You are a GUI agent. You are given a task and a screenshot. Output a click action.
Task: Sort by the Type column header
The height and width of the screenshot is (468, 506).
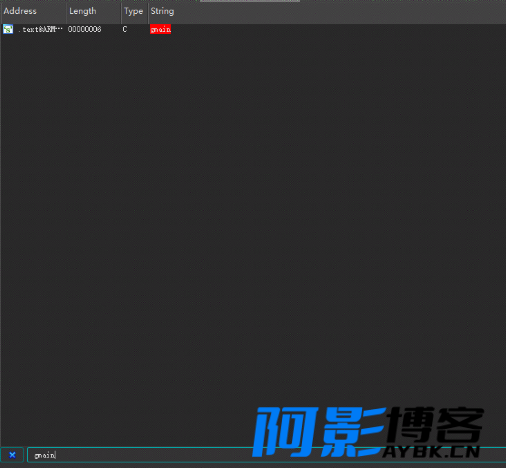tap(134, 11)
